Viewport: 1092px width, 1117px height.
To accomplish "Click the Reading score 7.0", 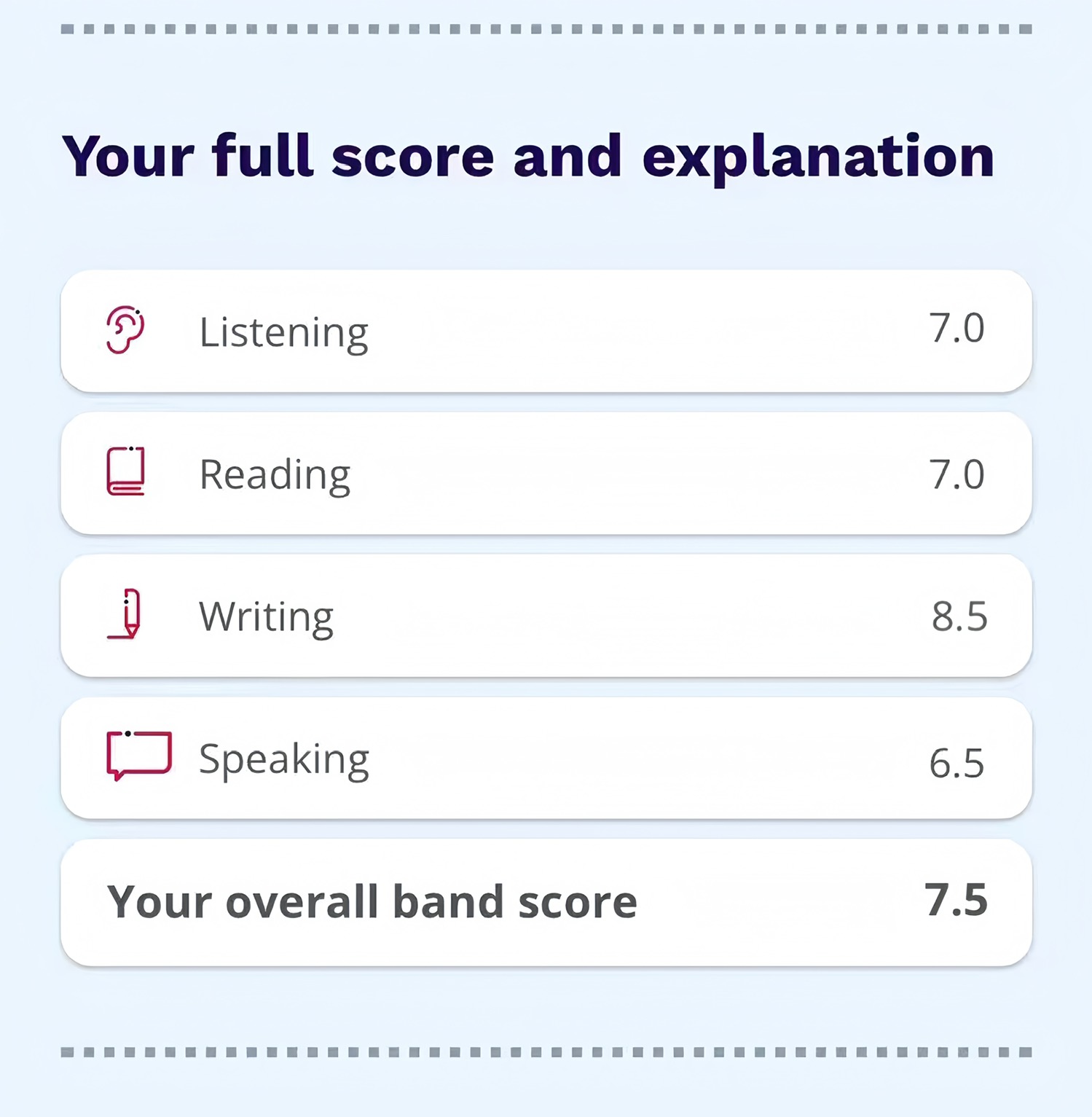I will click(x=957, y=474).
